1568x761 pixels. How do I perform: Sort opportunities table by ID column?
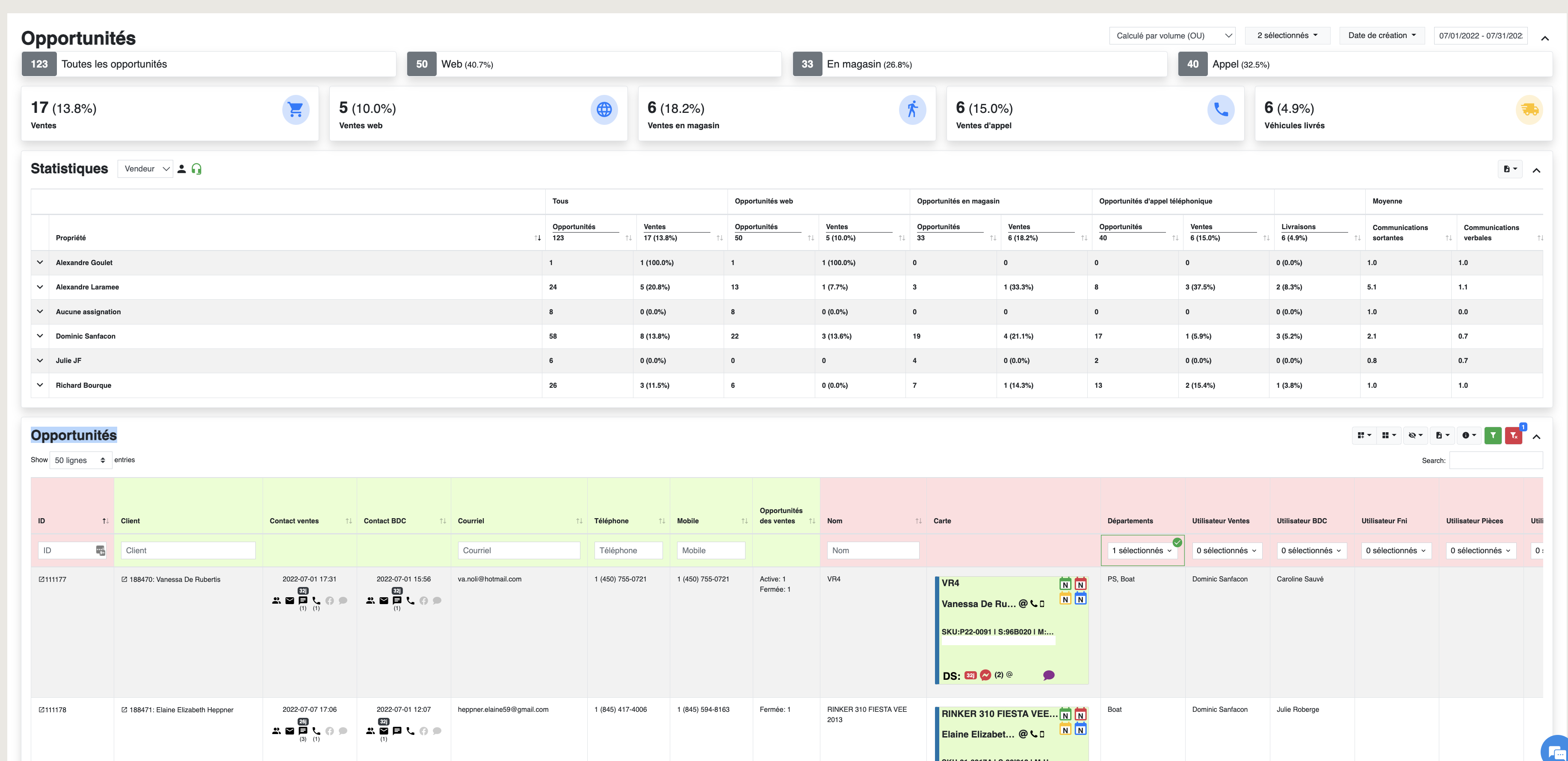pyautogui.click(x=105, y=521)
